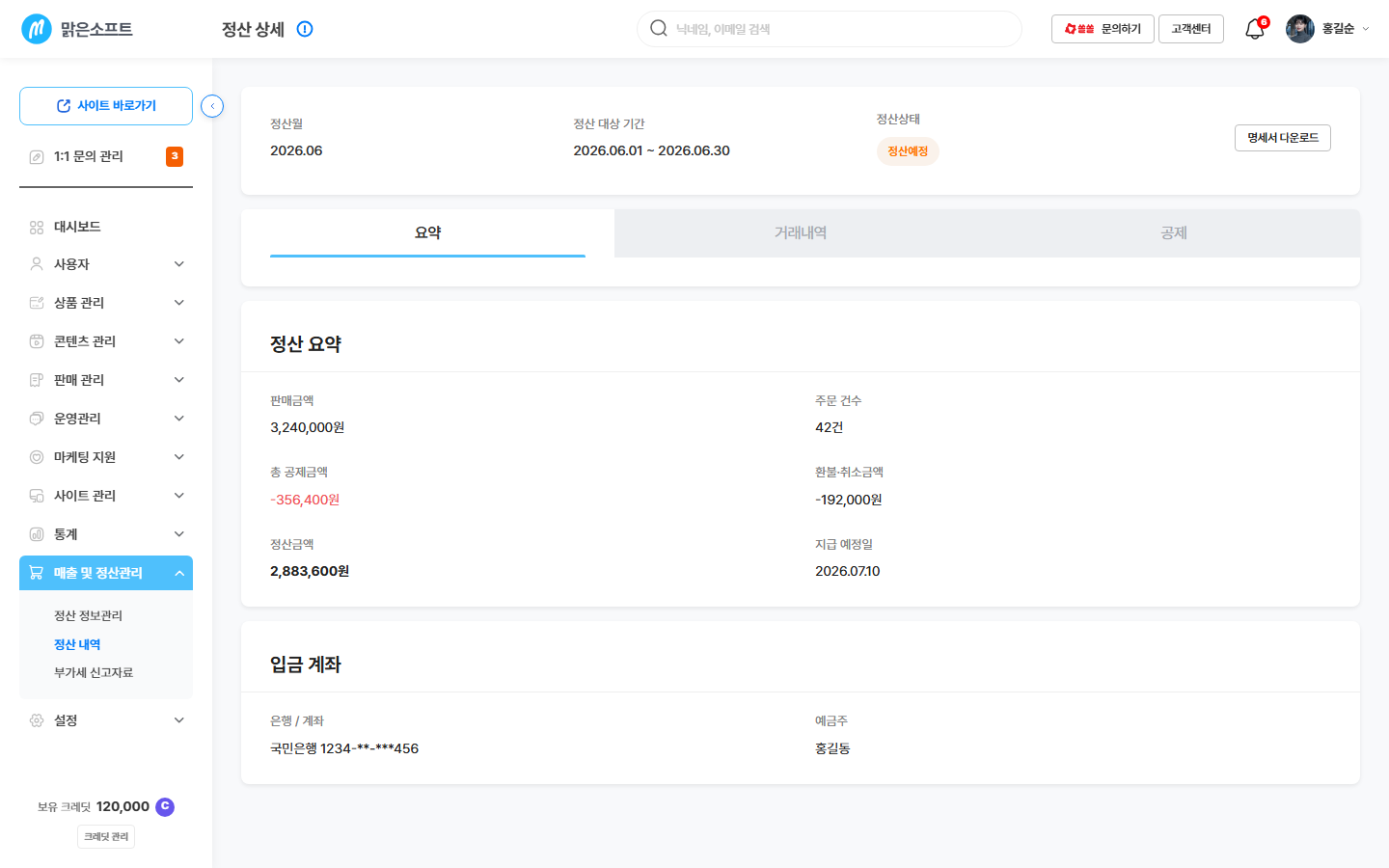
Task: Open the 고객센터 button
Action: point(1191,29)
